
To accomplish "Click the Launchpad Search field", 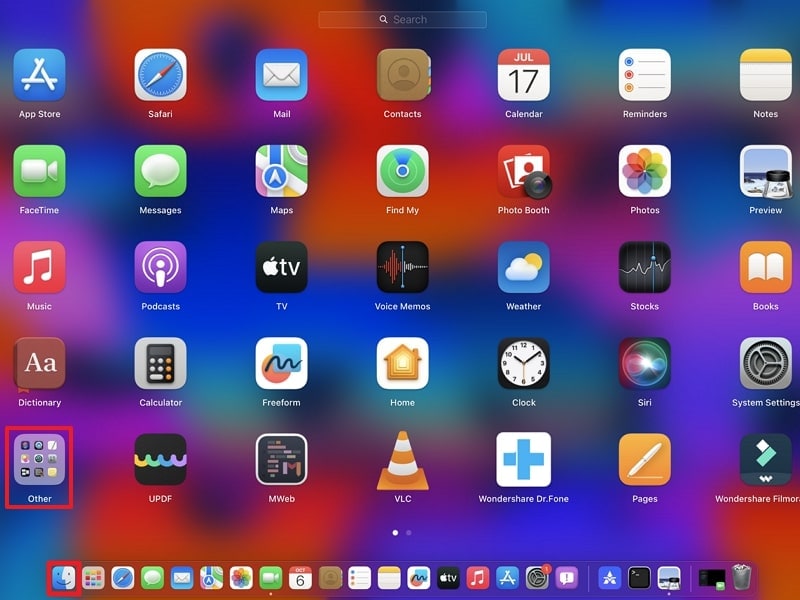I will pos(403,19).
